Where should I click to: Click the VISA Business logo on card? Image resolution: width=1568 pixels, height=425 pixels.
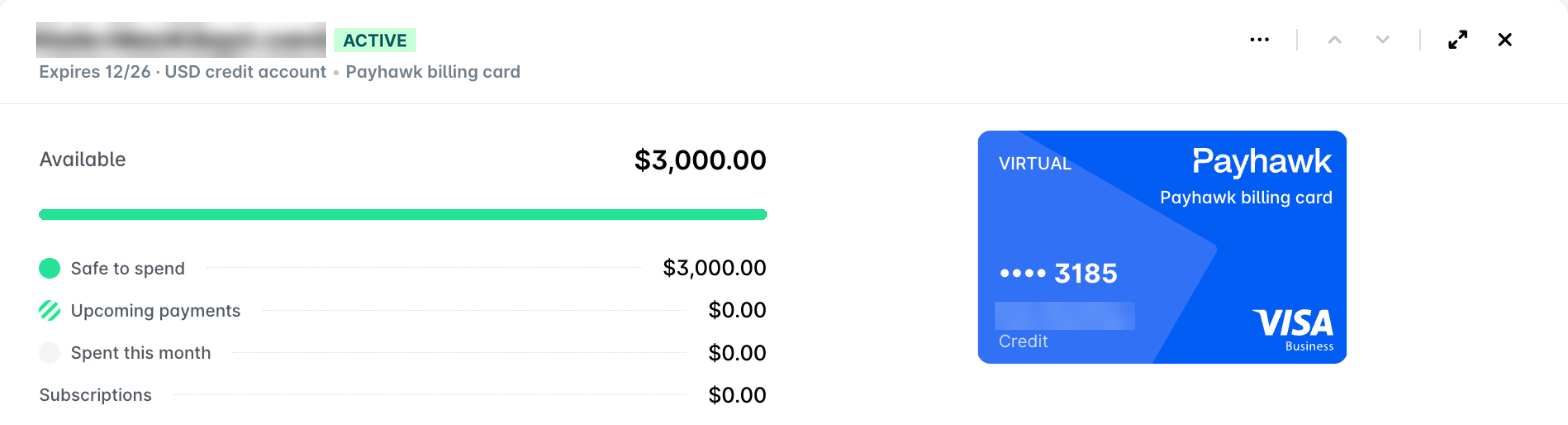tap(1292, 330)
